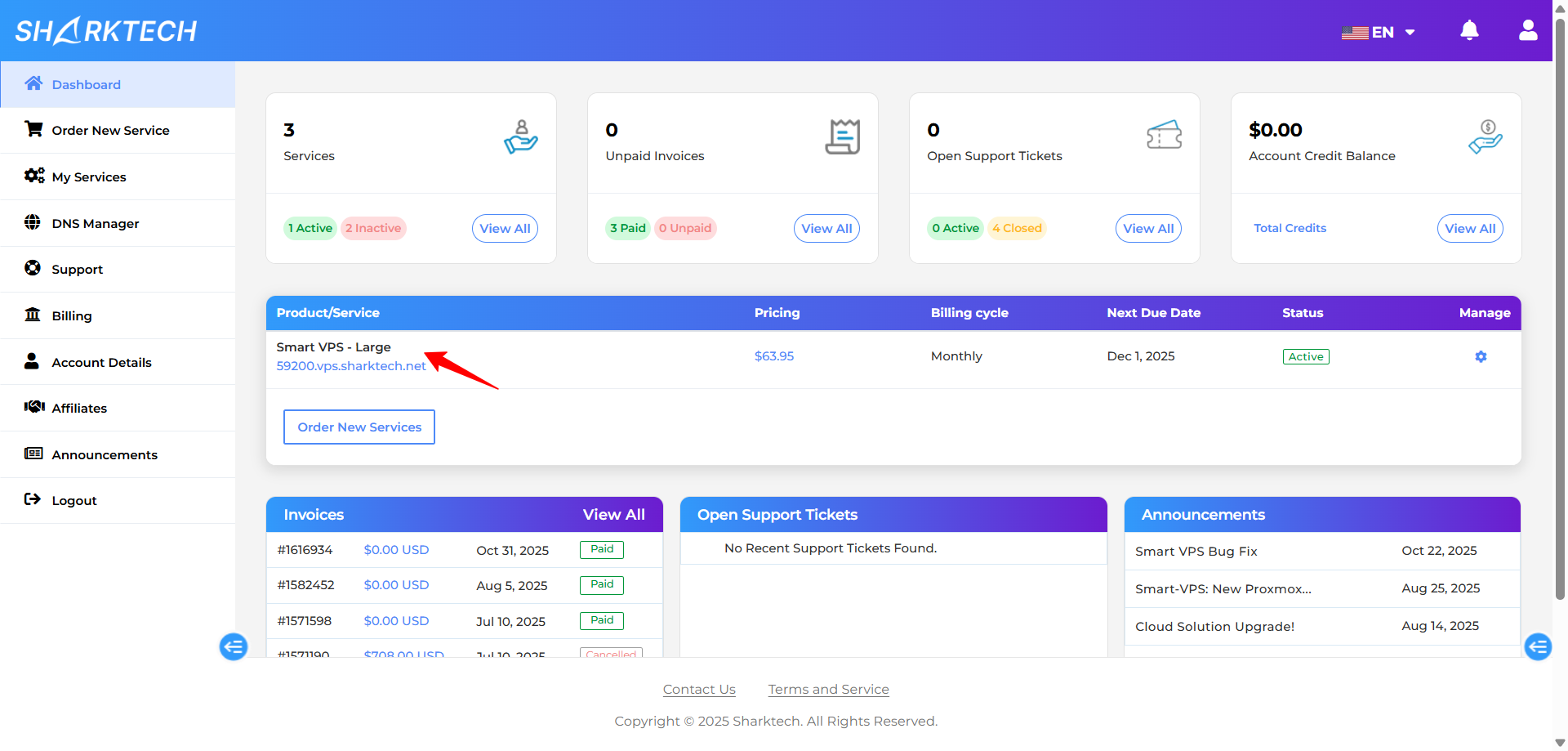Open invoice #1582452

(x=305, y=585)
